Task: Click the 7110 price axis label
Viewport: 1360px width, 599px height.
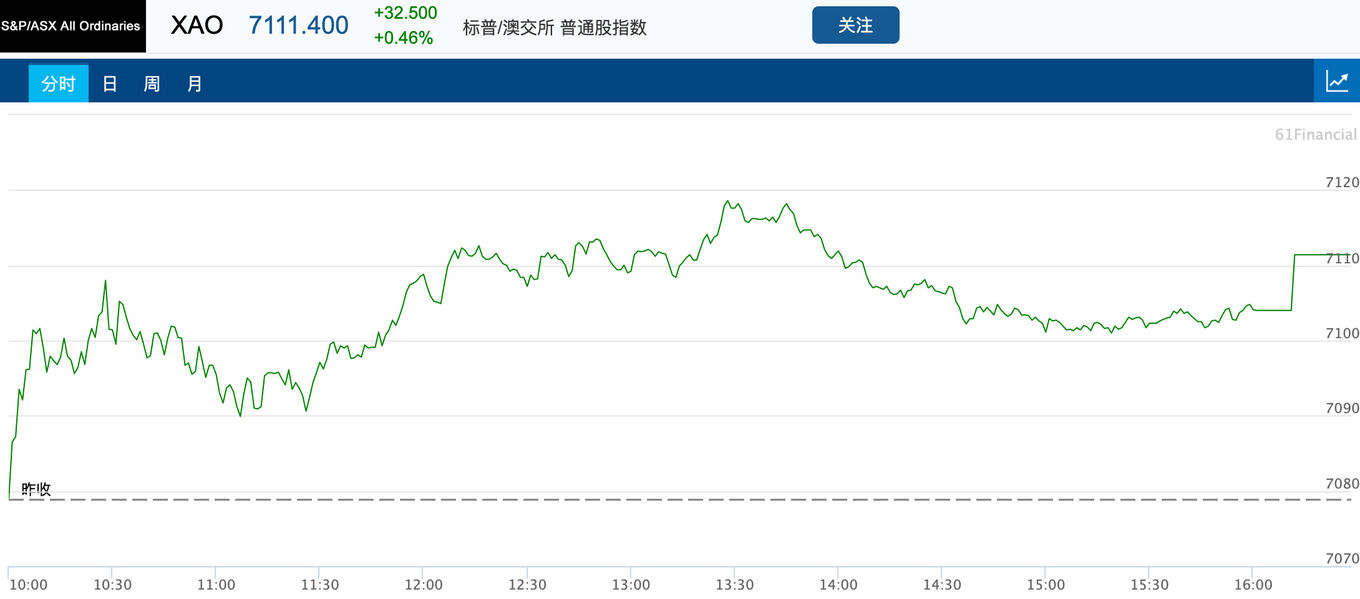Action: [x=1341, y=258]
